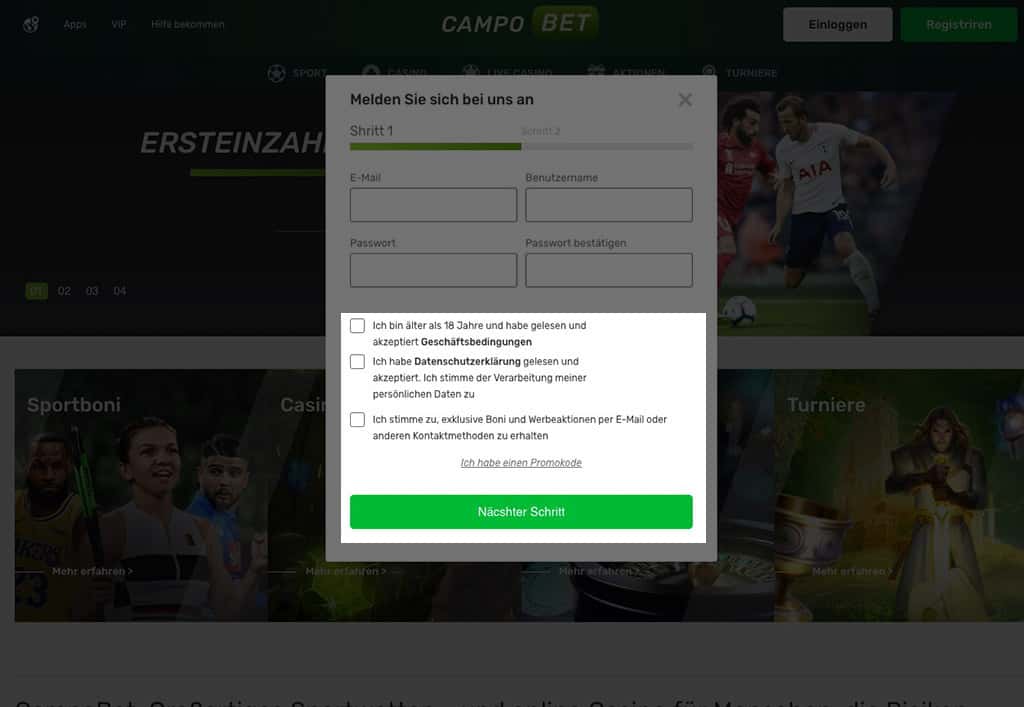Image resolution: width=1024 pixels, height=707 pixels.
Task: Click the Aktionen gift icon
Action: coord(596,71)
